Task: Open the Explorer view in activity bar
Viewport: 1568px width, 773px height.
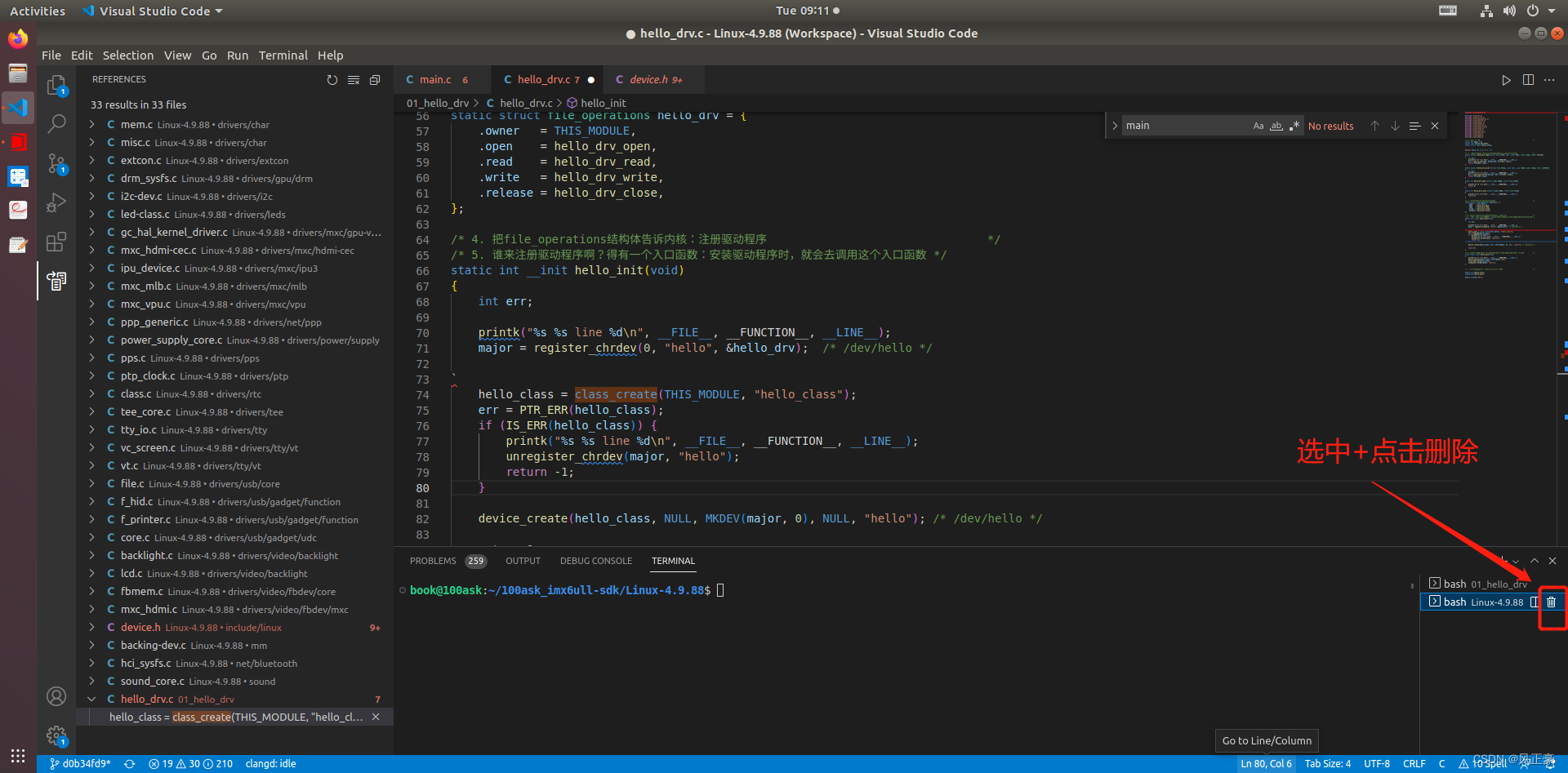Action: [56, 85]
